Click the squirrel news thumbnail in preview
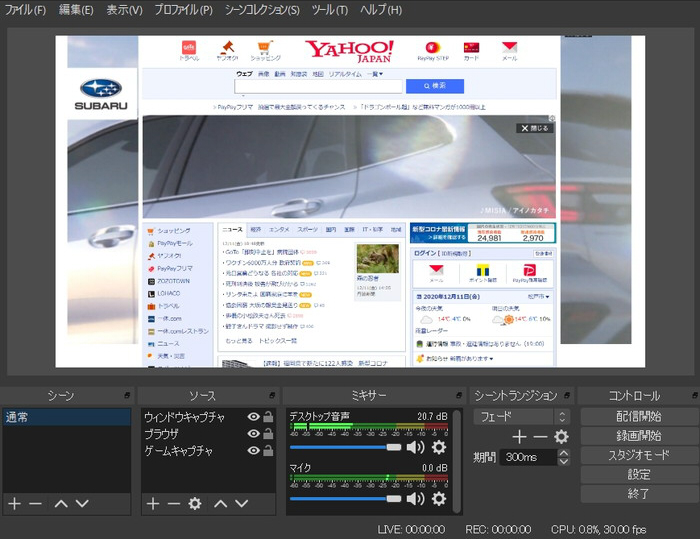 point(378,259)
